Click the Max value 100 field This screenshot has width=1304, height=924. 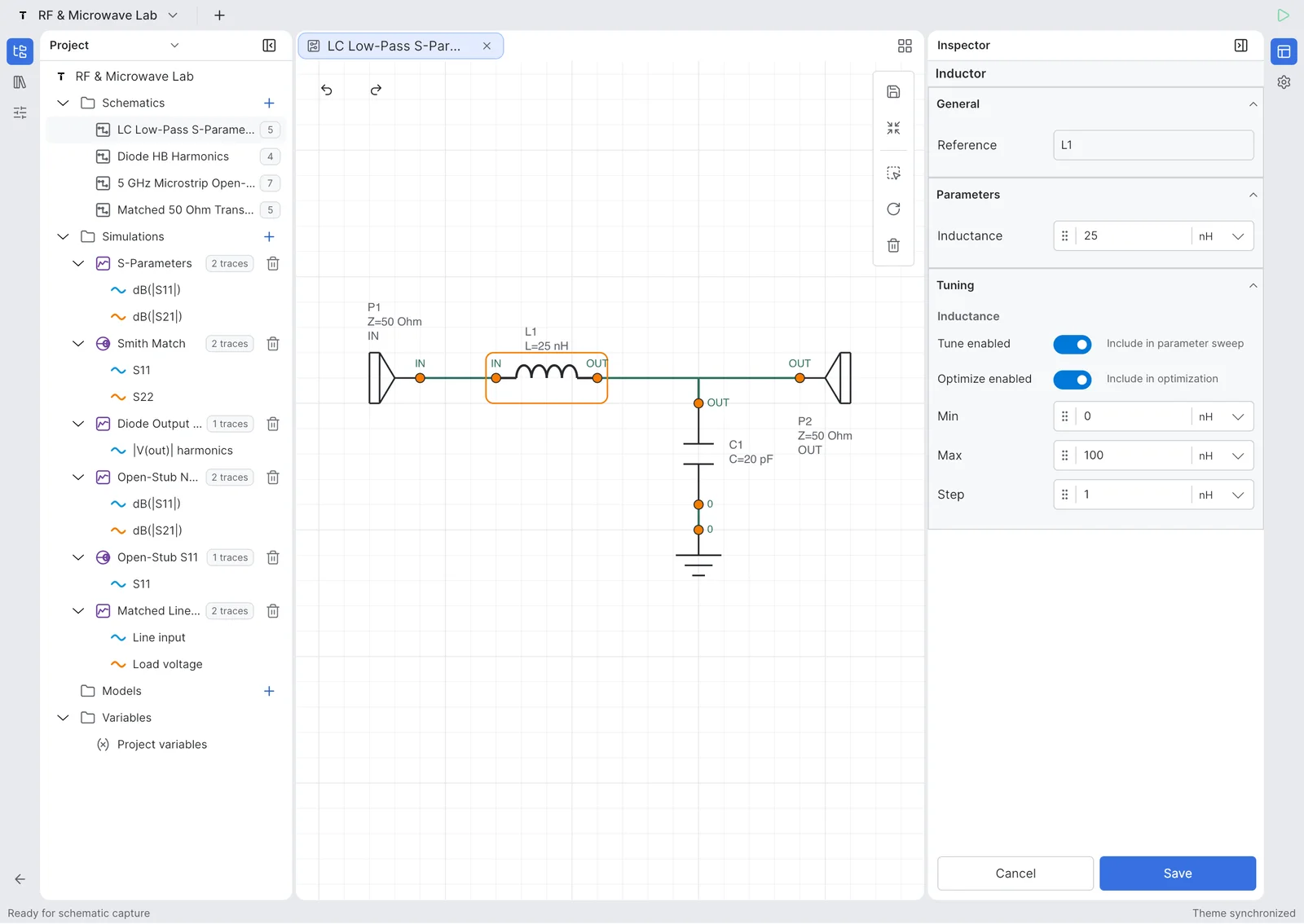click(x=1133, y=455)
